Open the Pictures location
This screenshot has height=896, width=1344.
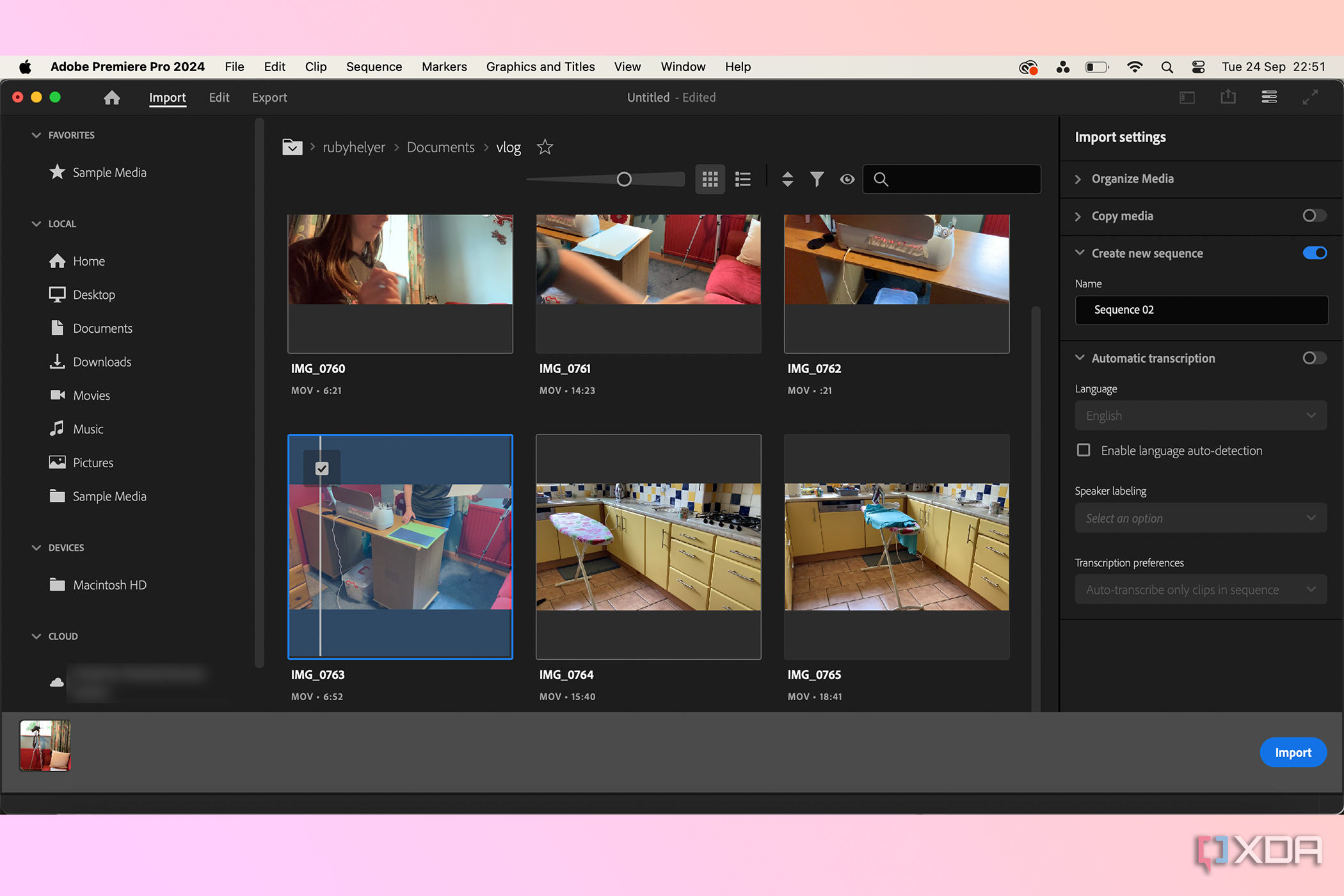click(x=81, y=463)
